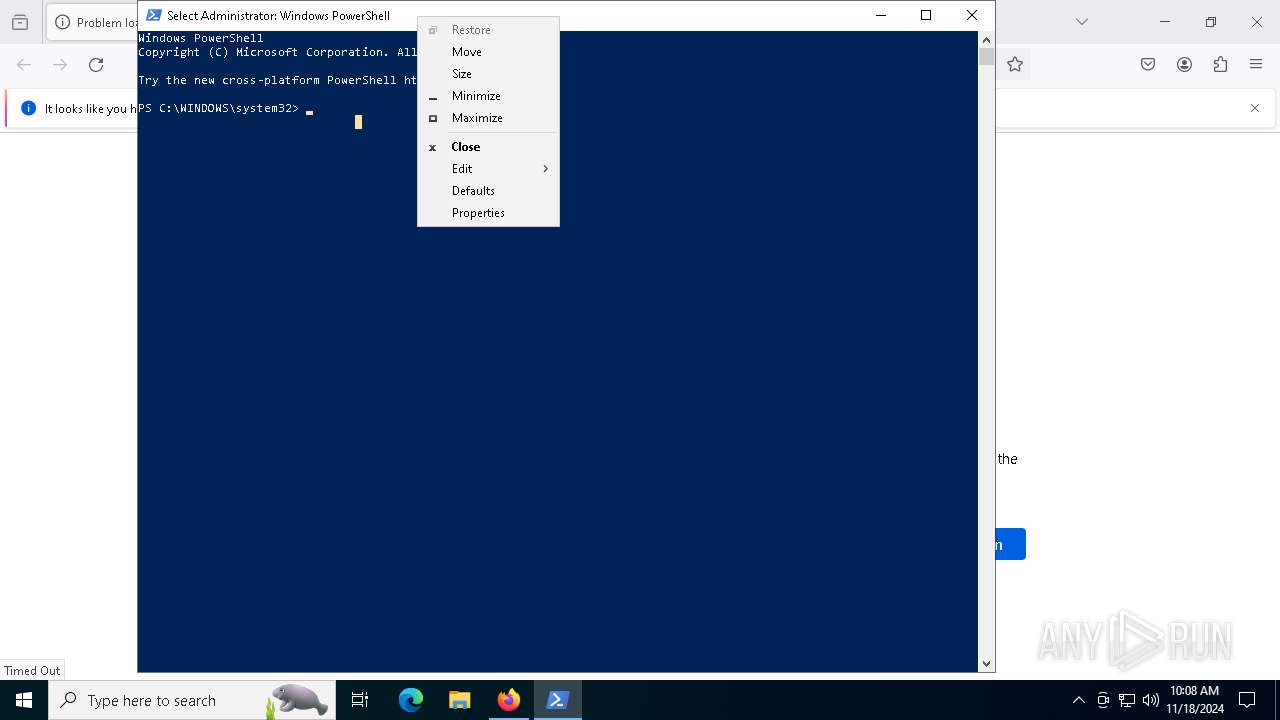
Task: Reload the page in Firefox
Action: point(96,65)
